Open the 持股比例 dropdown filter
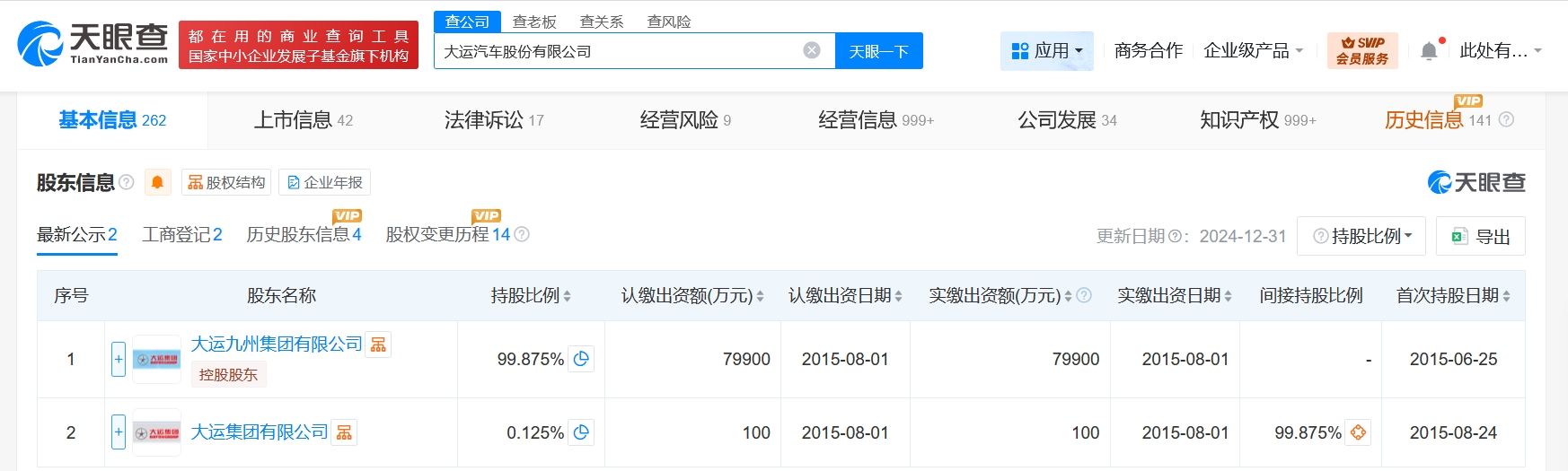 click(x=1361, y=236)
